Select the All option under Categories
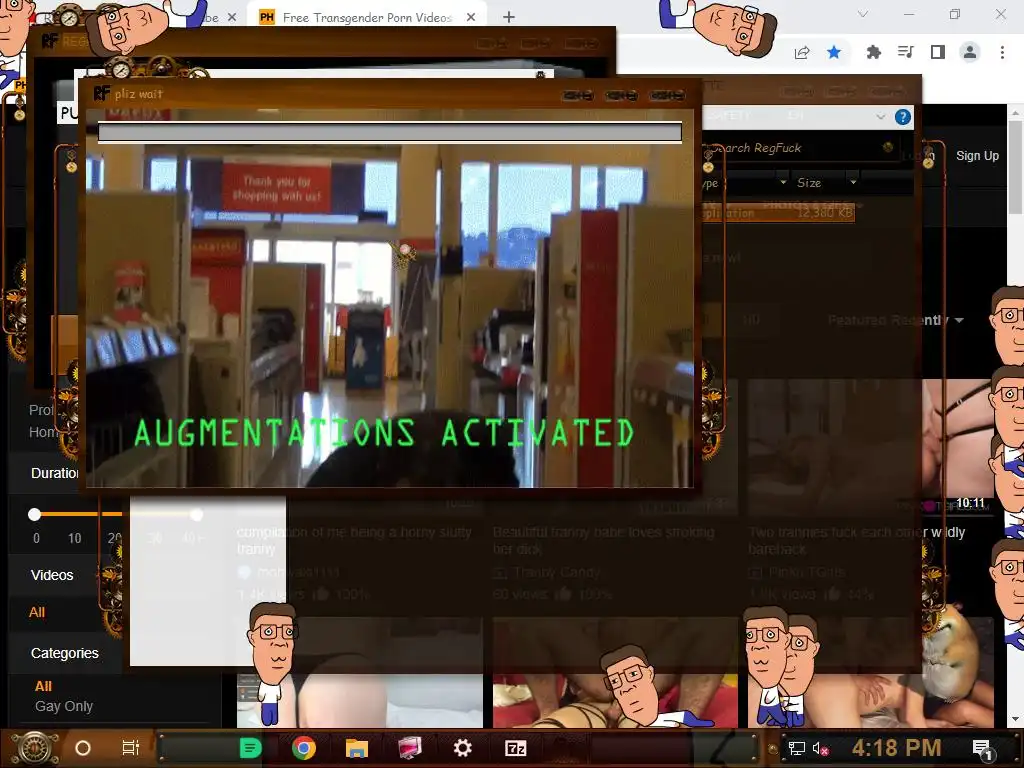The width and height of the screenshot is (1024, 768). (43, 686)
